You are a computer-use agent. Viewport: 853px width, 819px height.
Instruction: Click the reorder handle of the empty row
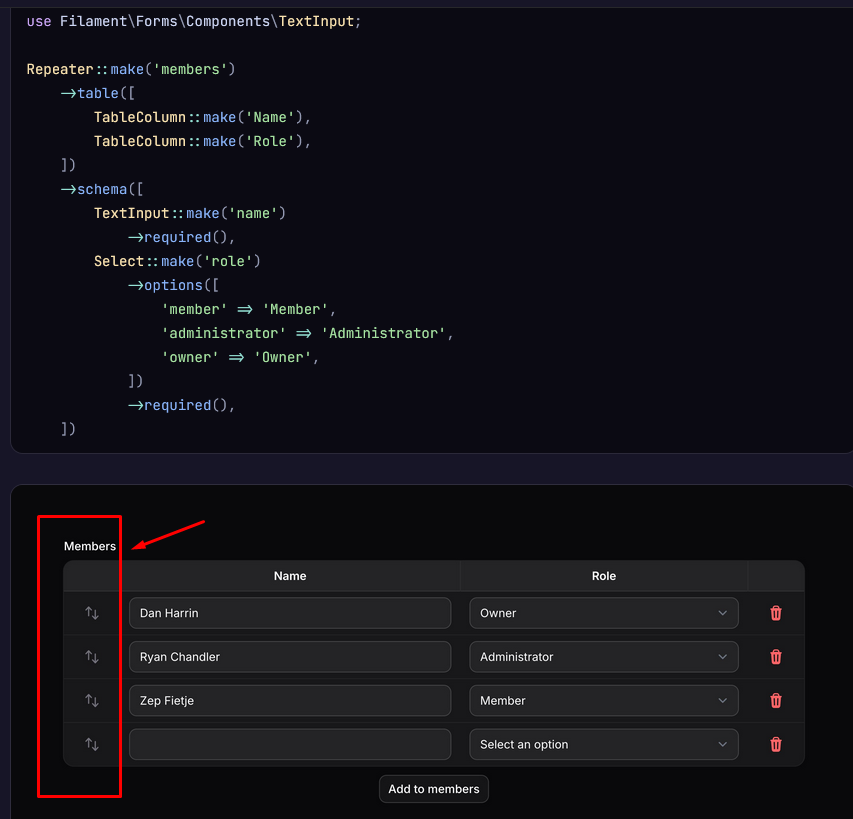(92, 744)
